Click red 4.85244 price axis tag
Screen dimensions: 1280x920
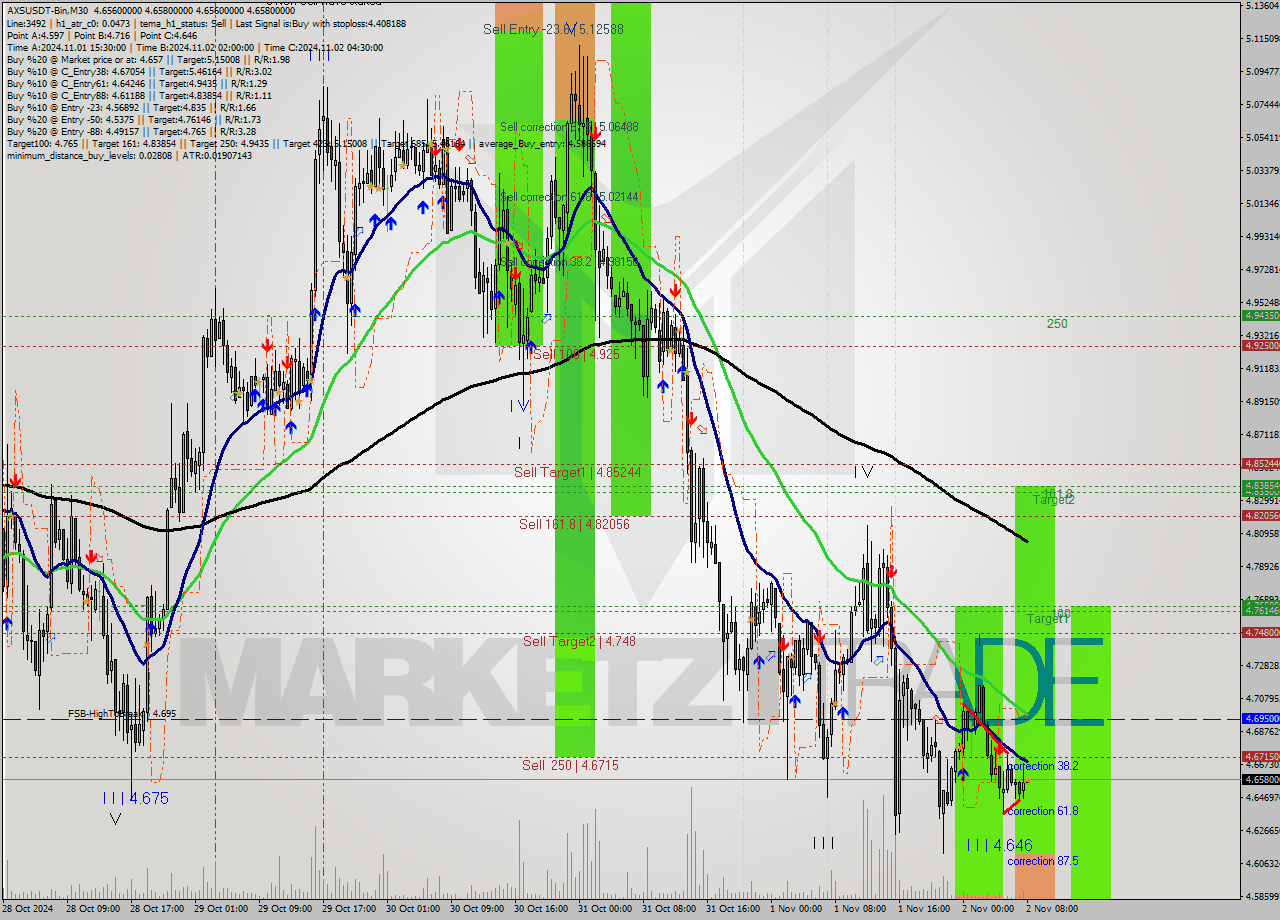[x=1261, y=463]
